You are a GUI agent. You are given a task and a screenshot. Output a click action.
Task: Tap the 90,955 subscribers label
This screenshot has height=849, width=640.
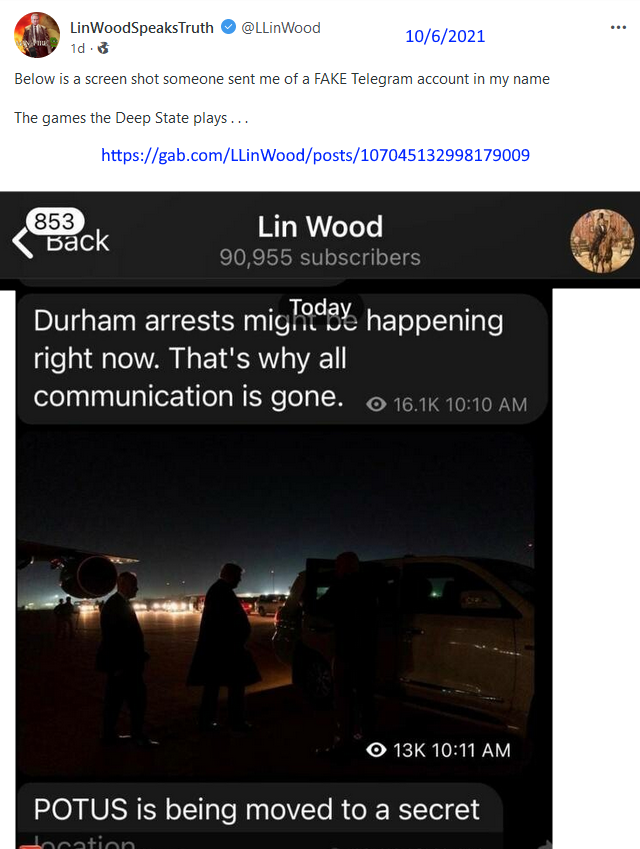[320, 258]
